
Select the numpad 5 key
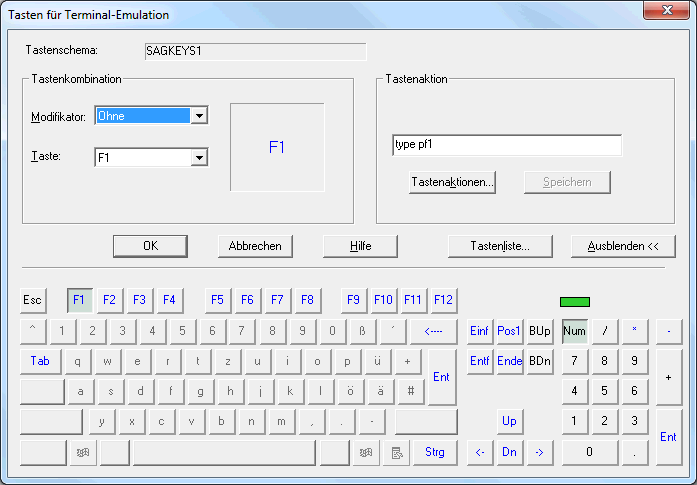pos(605,391)
